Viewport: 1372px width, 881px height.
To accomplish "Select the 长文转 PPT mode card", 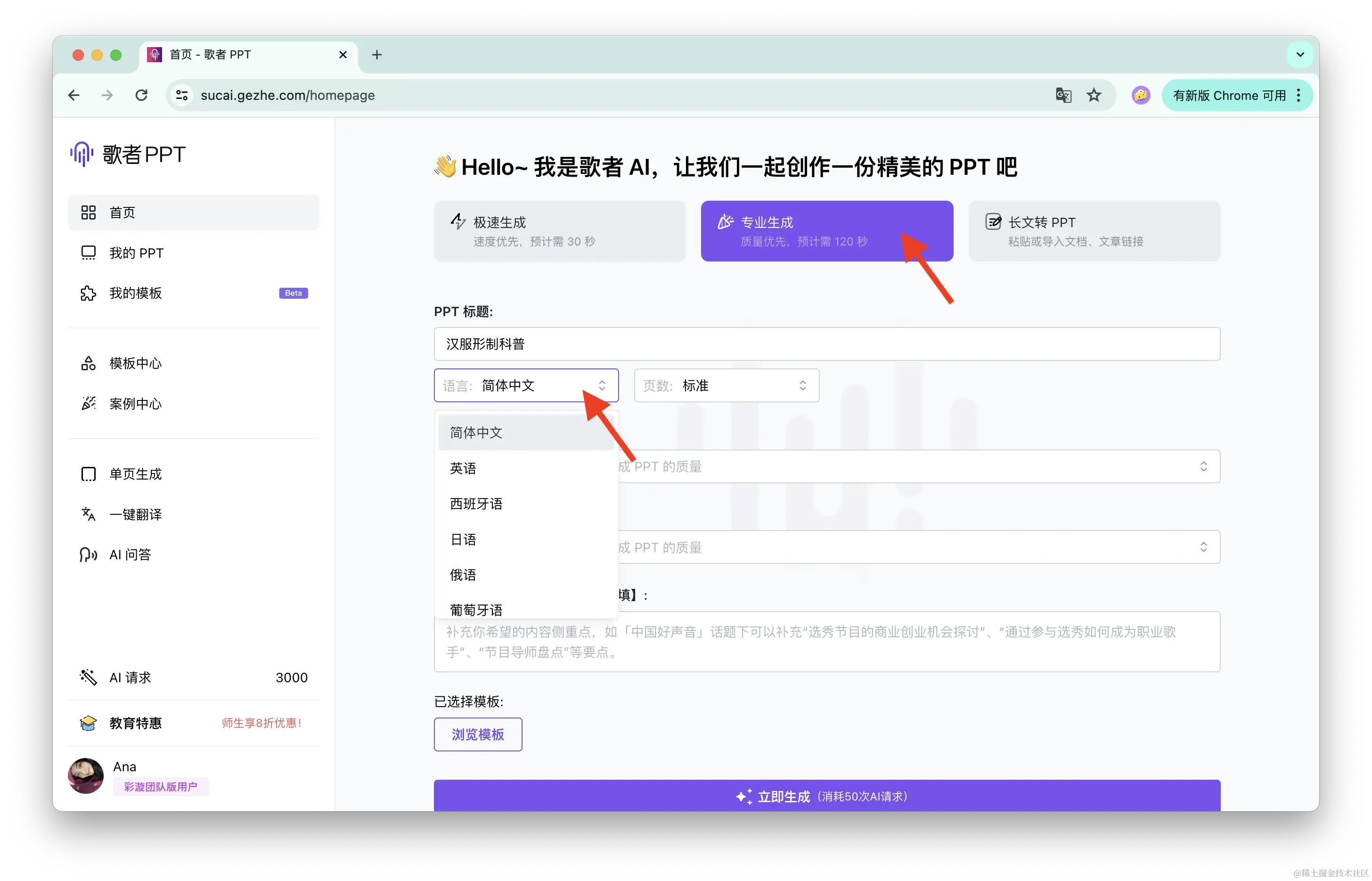I will pyautogui.click(x=1094, y=231).
